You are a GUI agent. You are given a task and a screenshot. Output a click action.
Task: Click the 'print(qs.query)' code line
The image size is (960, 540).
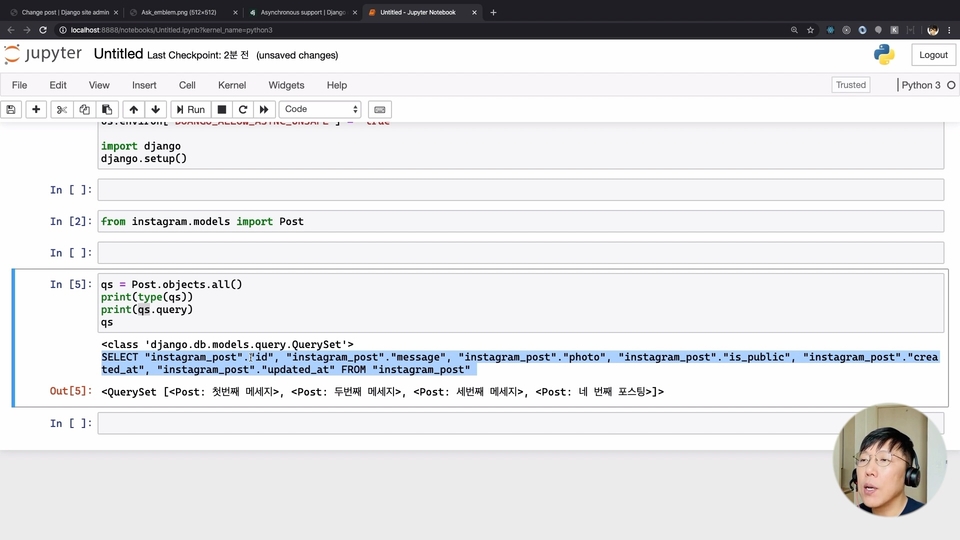coord(147,310)
